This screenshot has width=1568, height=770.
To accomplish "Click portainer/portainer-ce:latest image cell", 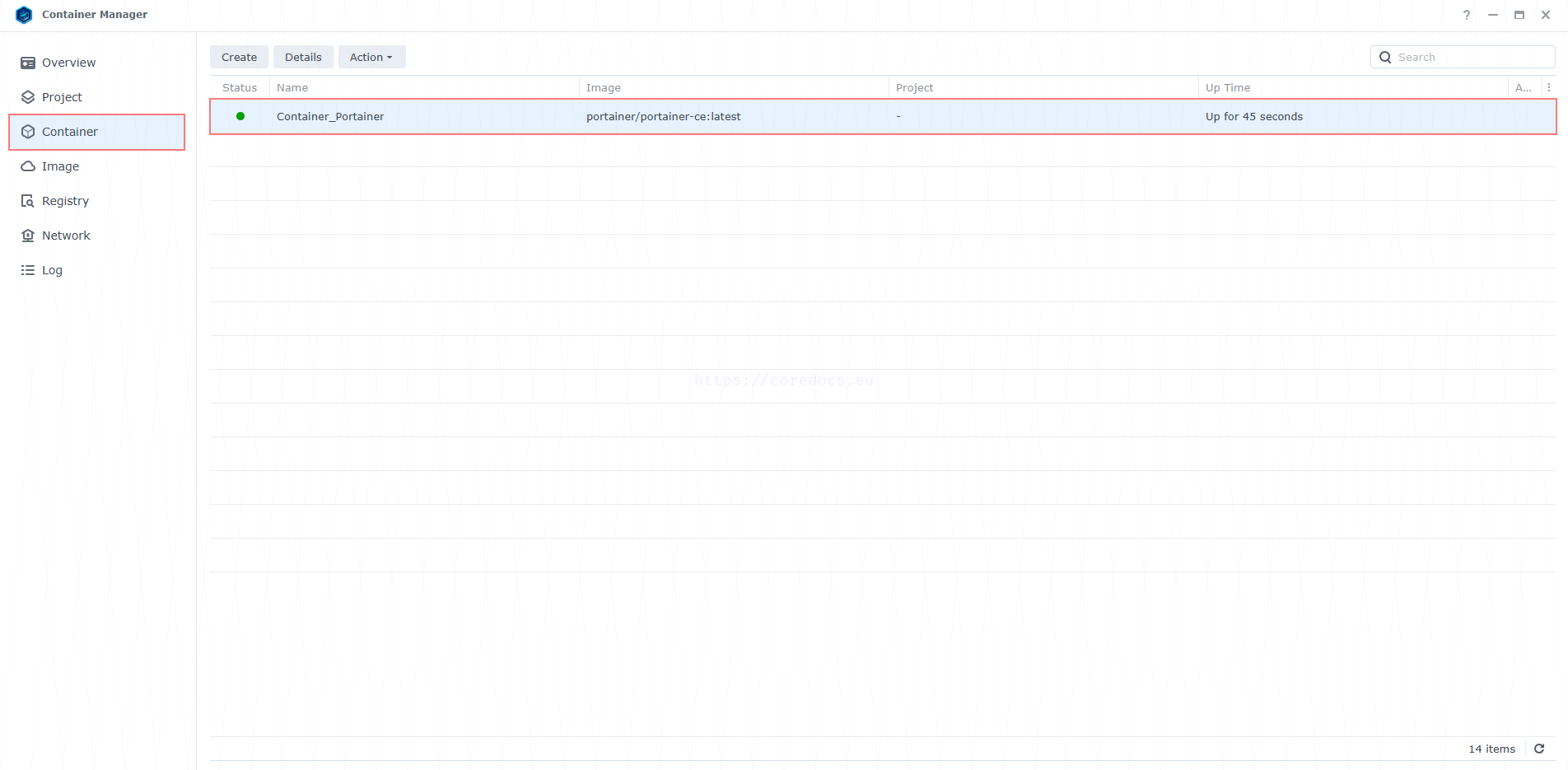I will 664,116.
